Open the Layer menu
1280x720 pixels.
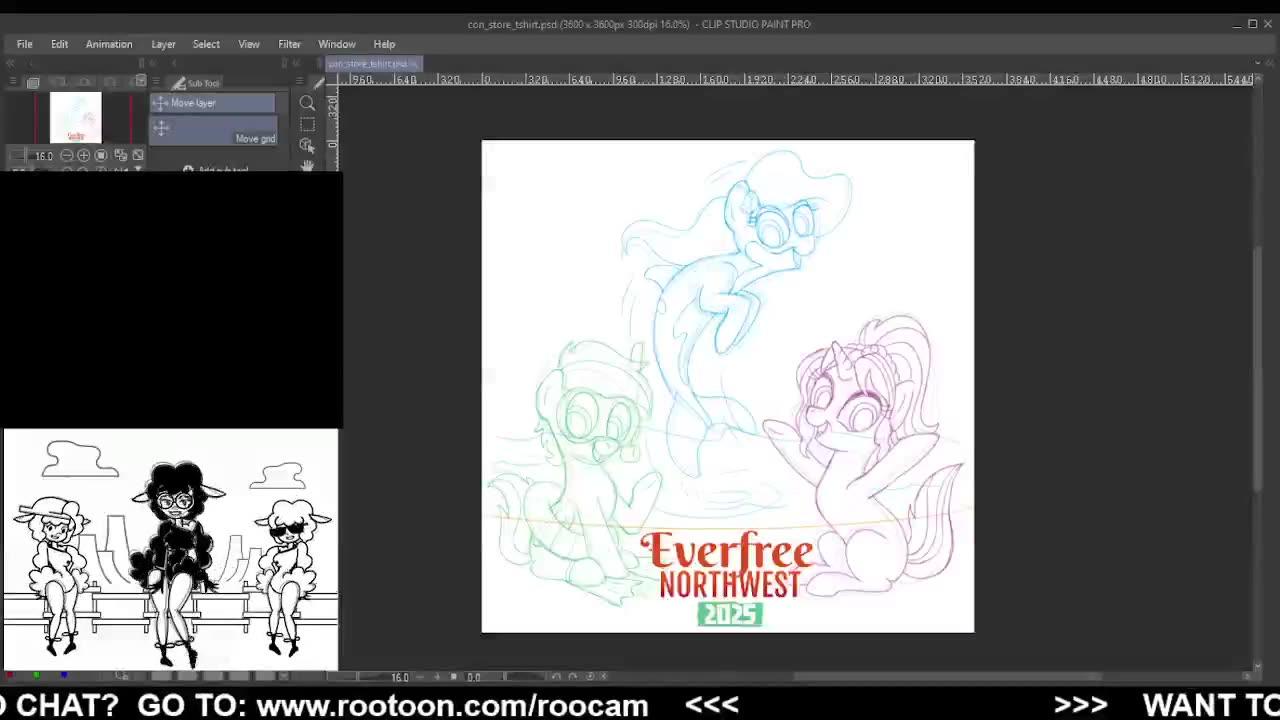163,44
